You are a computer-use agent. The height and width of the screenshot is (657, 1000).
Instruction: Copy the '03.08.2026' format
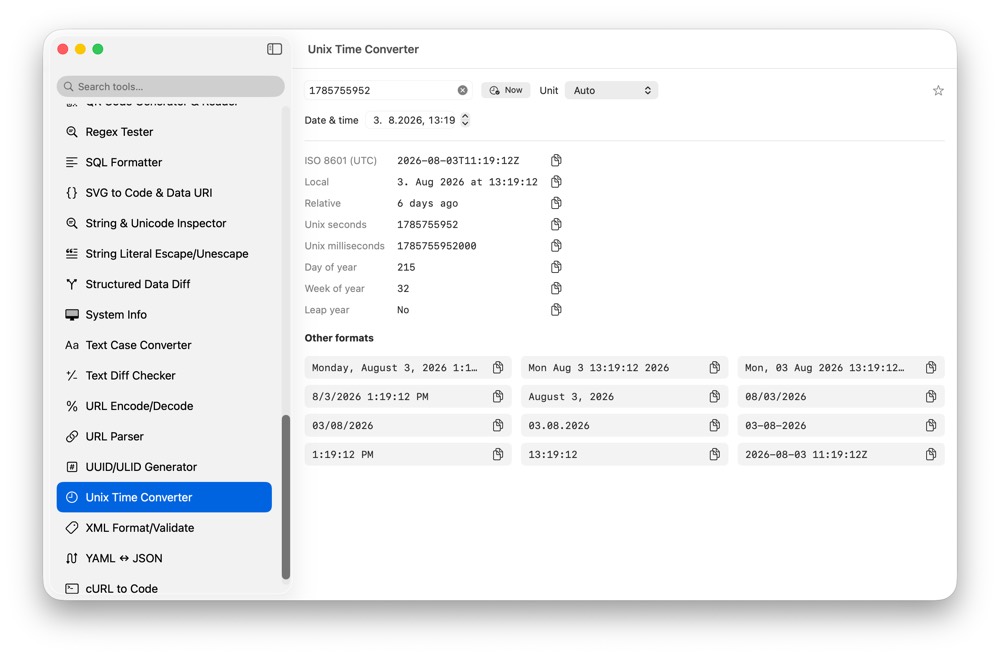[714, 425]
